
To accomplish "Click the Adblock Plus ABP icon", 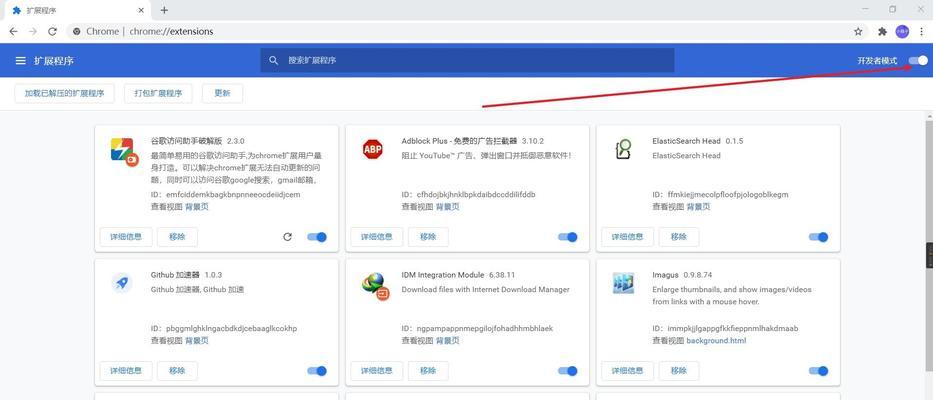I will click(372, 149).
